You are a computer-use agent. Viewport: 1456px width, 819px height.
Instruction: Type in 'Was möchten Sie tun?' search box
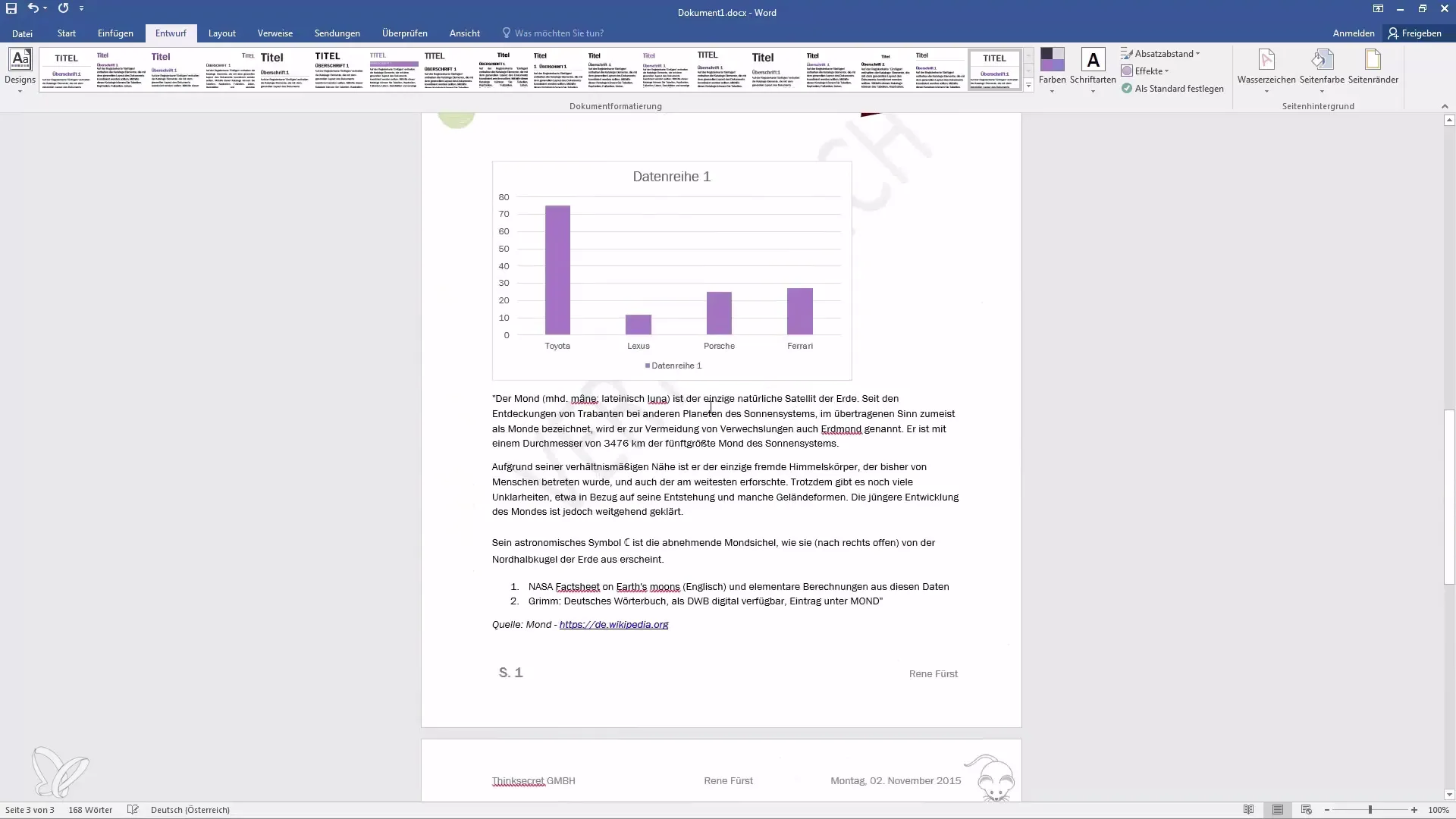click(559, 33)
